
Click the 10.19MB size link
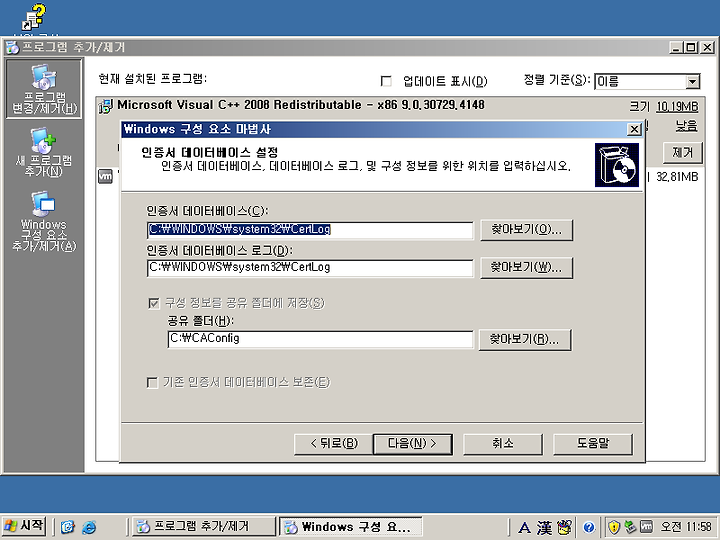pyautogui.click(x=677, y=107)
